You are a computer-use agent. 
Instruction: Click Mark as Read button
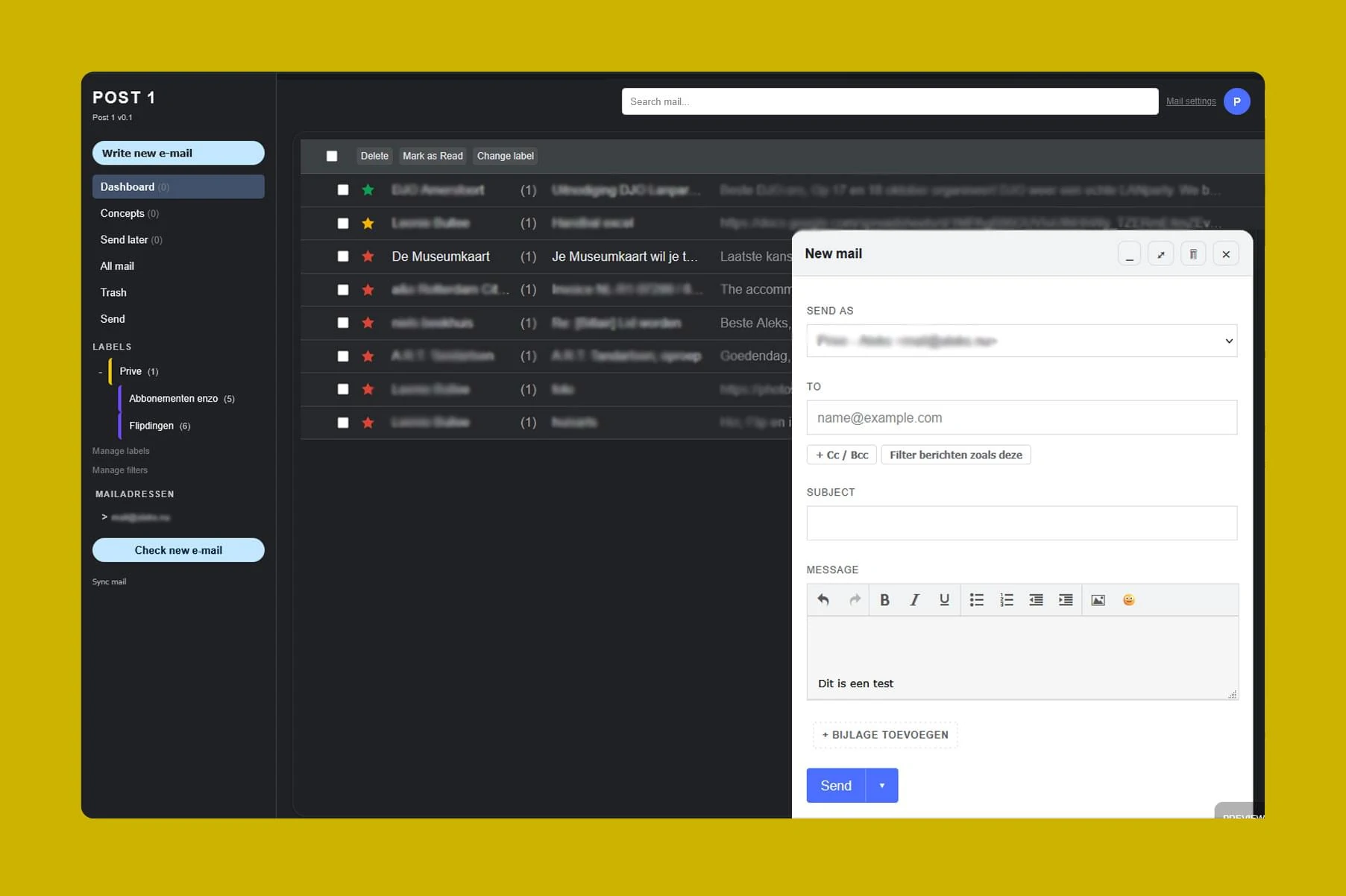433,156
